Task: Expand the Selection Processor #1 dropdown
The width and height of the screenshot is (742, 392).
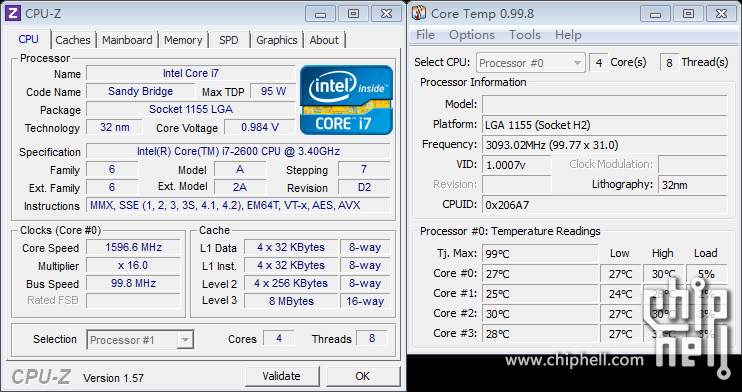Action: pyautogui.click(x=140, y=340)
